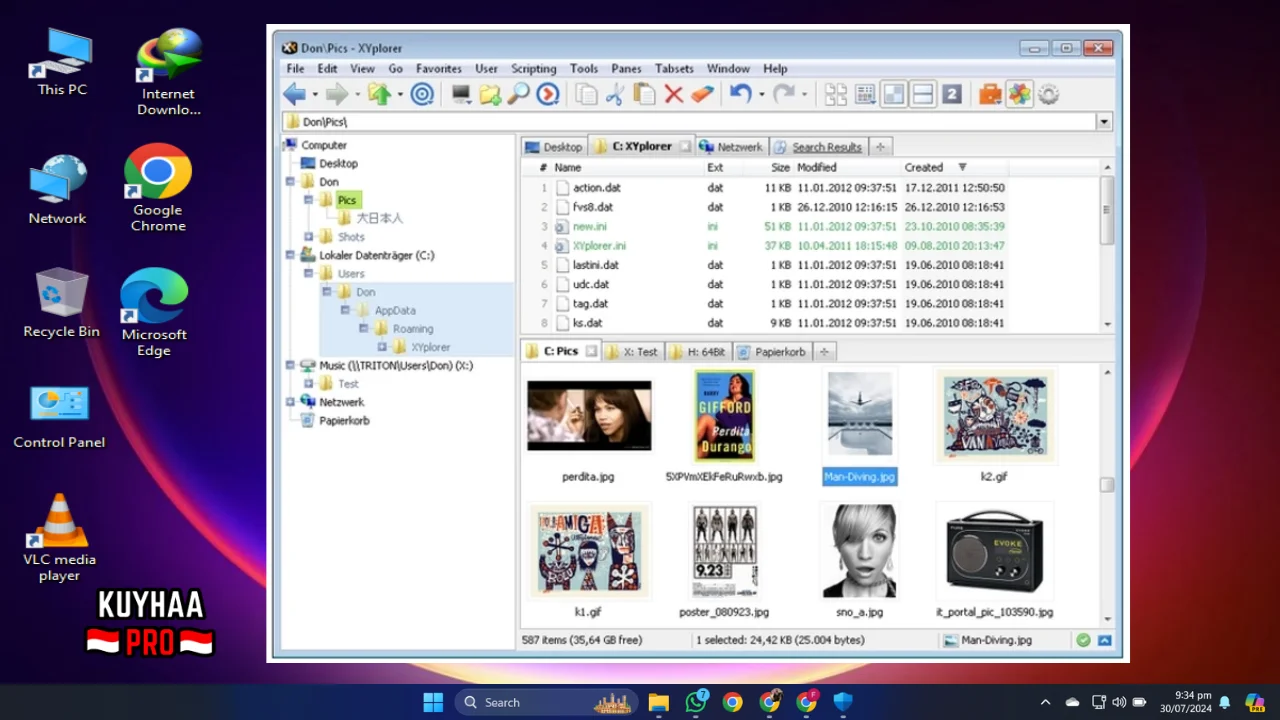Click Windows Start button on taskbar

click(x=433, y=702)
